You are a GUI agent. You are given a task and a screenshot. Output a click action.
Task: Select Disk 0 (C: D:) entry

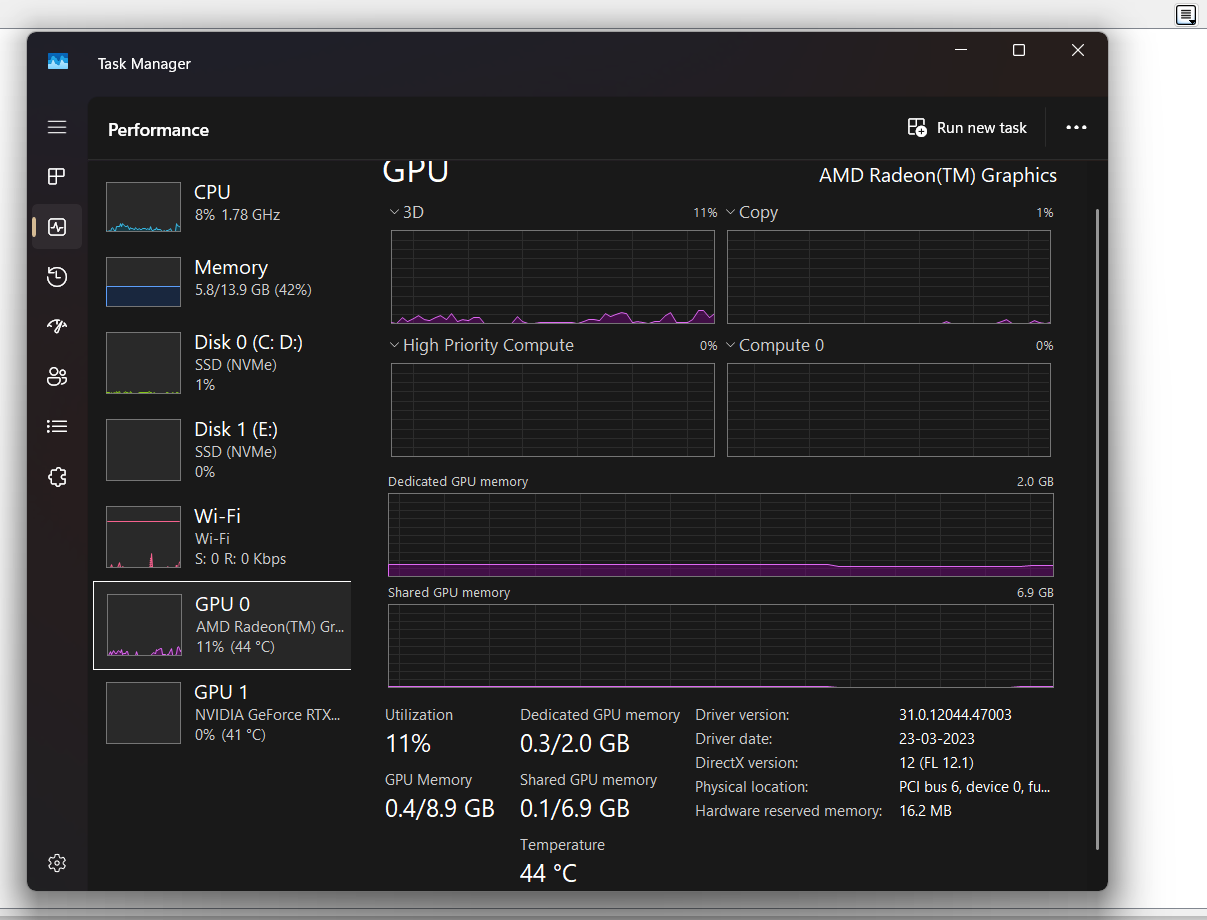point(222,363)
